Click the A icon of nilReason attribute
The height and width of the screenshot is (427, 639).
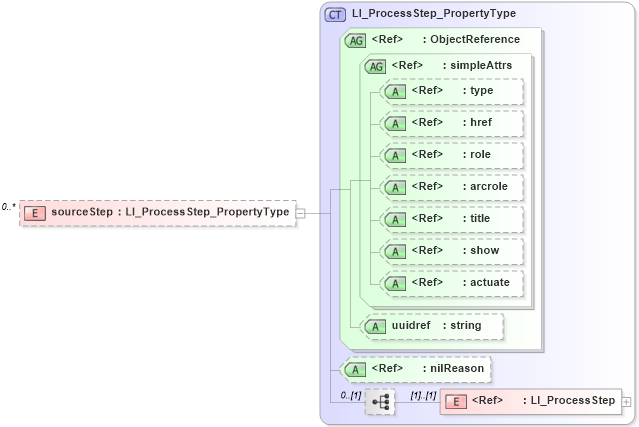(x=355, y=370)
